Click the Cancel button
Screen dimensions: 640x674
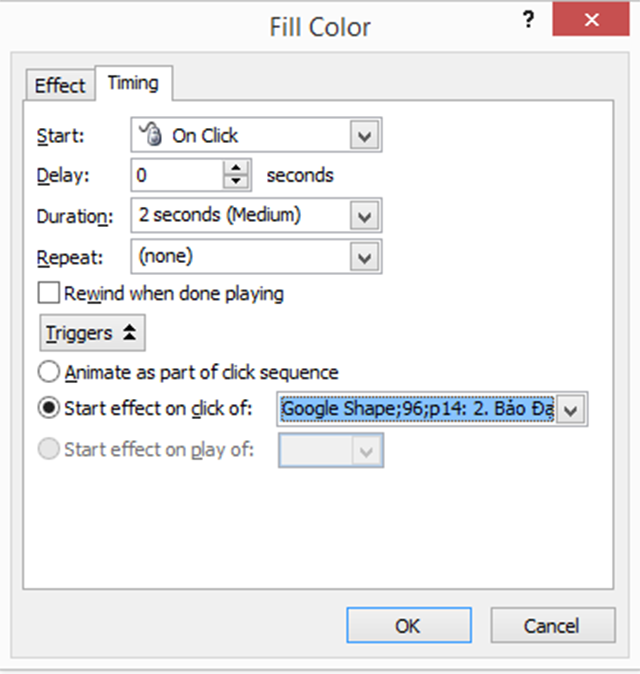point(553,625)
